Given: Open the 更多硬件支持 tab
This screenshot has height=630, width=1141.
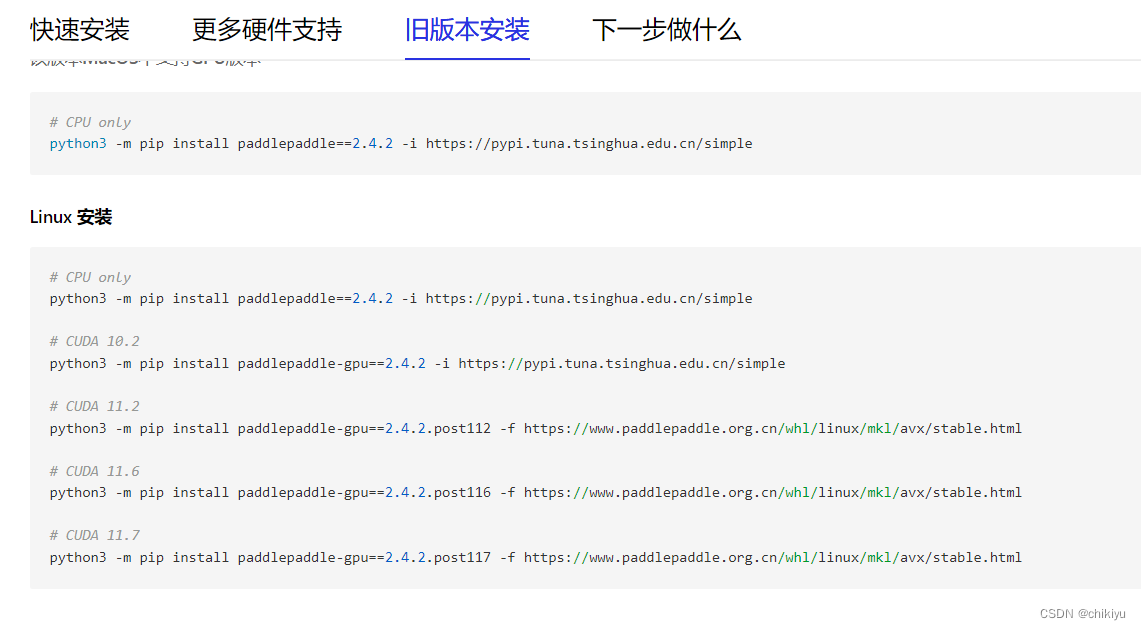Looking at the screenshot, I should coord(266,30).
